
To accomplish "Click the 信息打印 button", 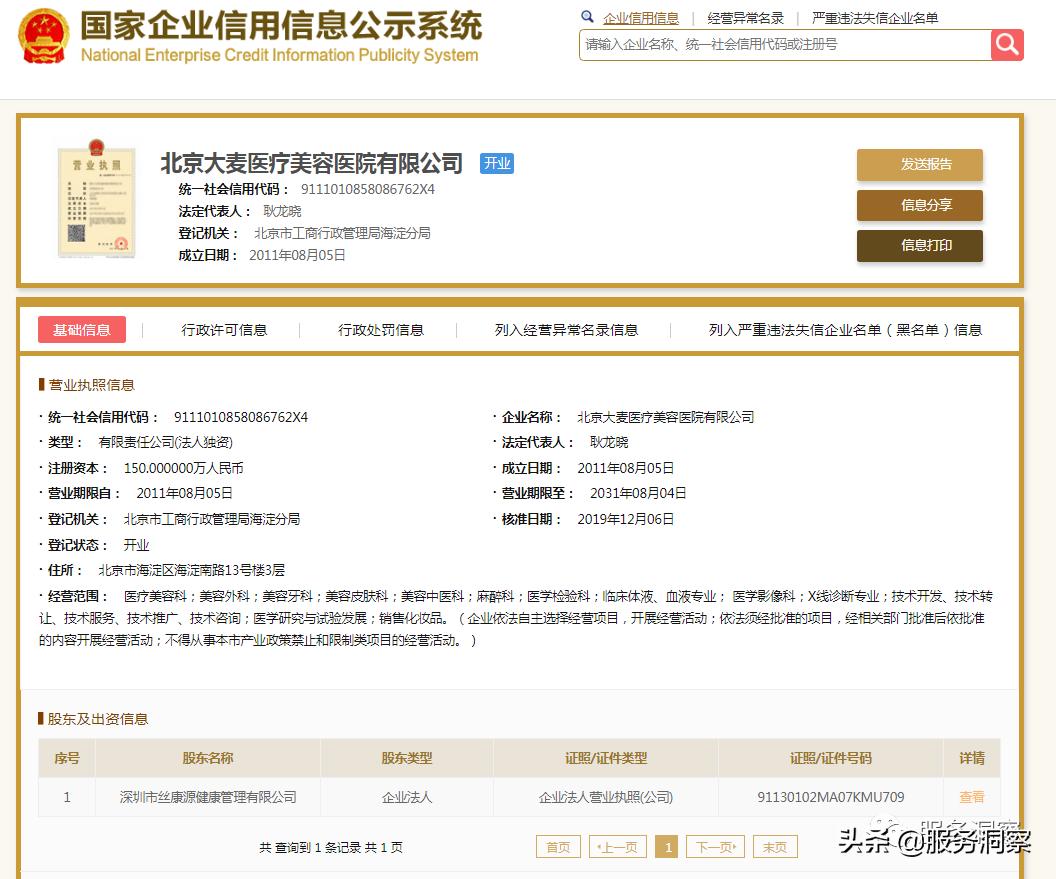I will click(918, 246).
